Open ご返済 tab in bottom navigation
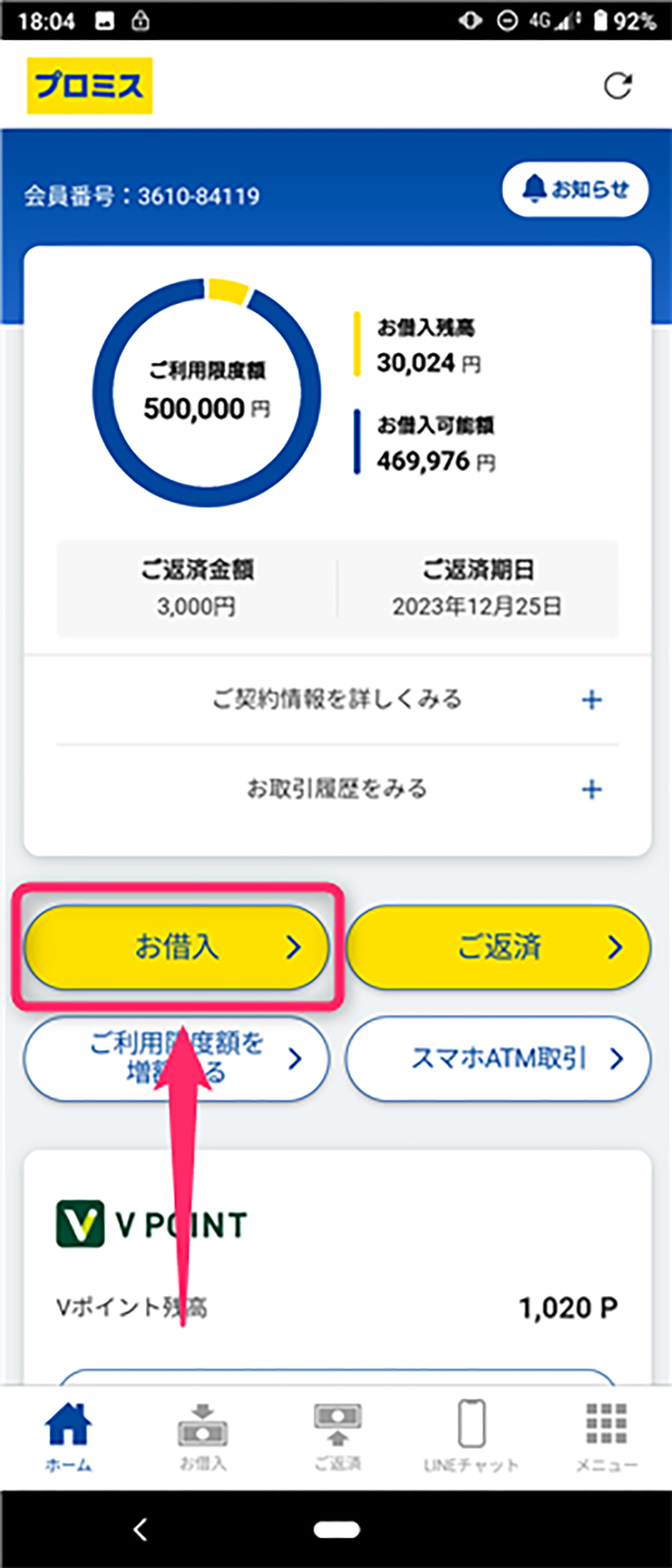The width and height of the screenshot is (672, 1568). pos(337,1436)
